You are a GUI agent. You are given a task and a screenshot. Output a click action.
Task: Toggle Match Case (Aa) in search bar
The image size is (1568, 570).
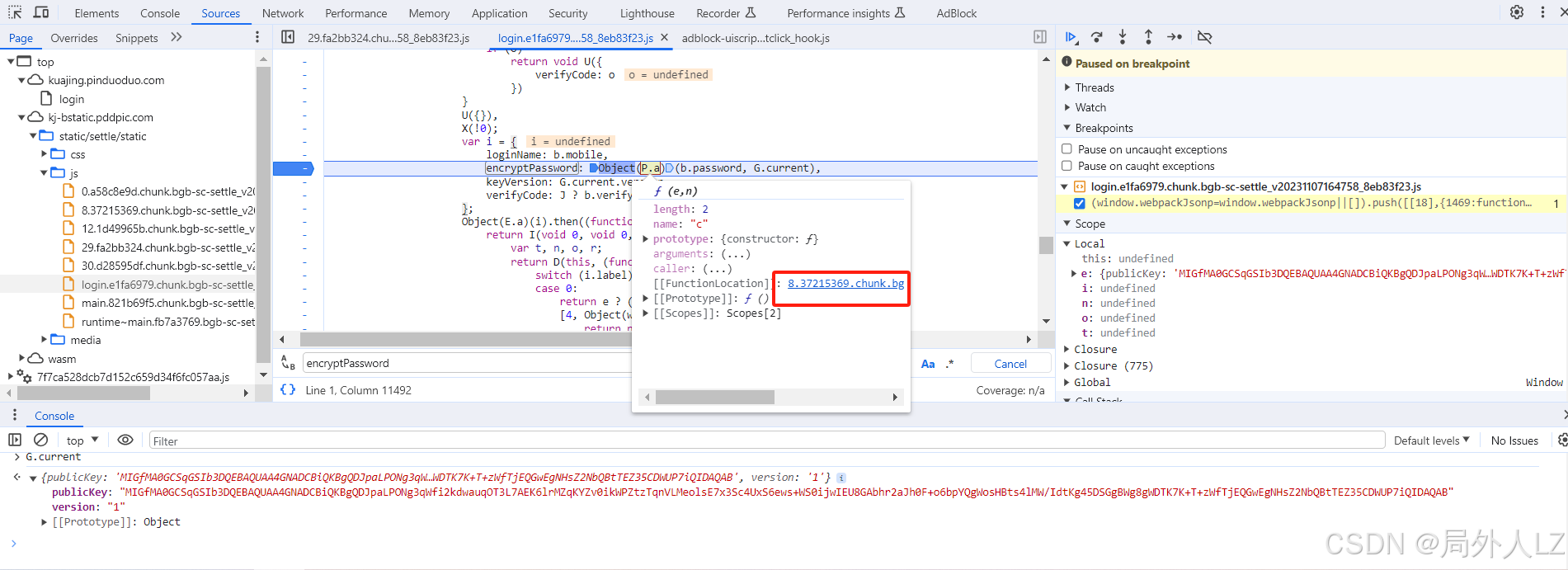pyautogui.click(x=928, y=364)
